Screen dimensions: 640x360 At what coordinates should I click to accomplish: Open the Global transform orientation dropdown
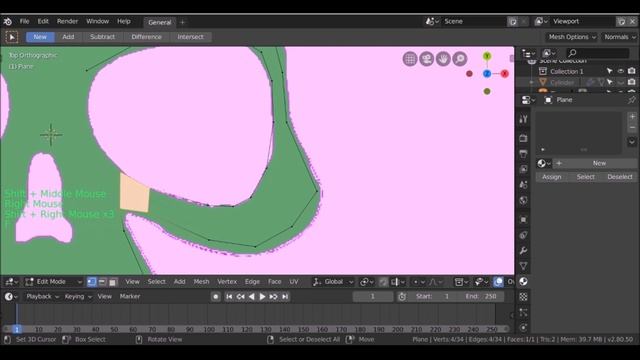tap(333, 282)
